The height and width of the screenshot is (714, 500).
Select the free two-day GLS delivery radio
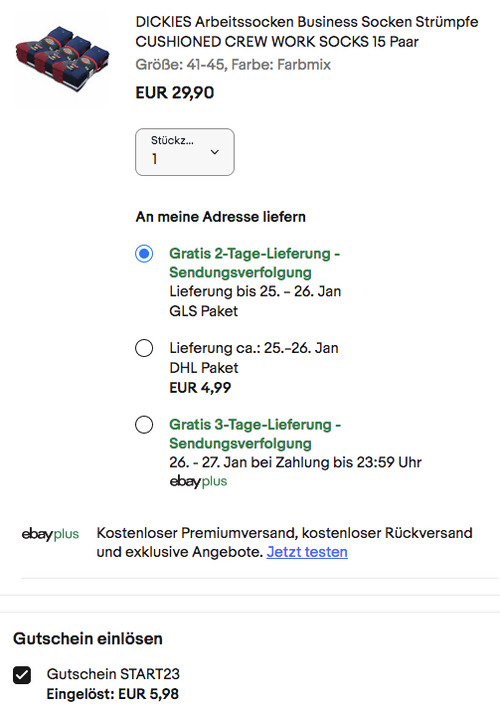(144, 254)
